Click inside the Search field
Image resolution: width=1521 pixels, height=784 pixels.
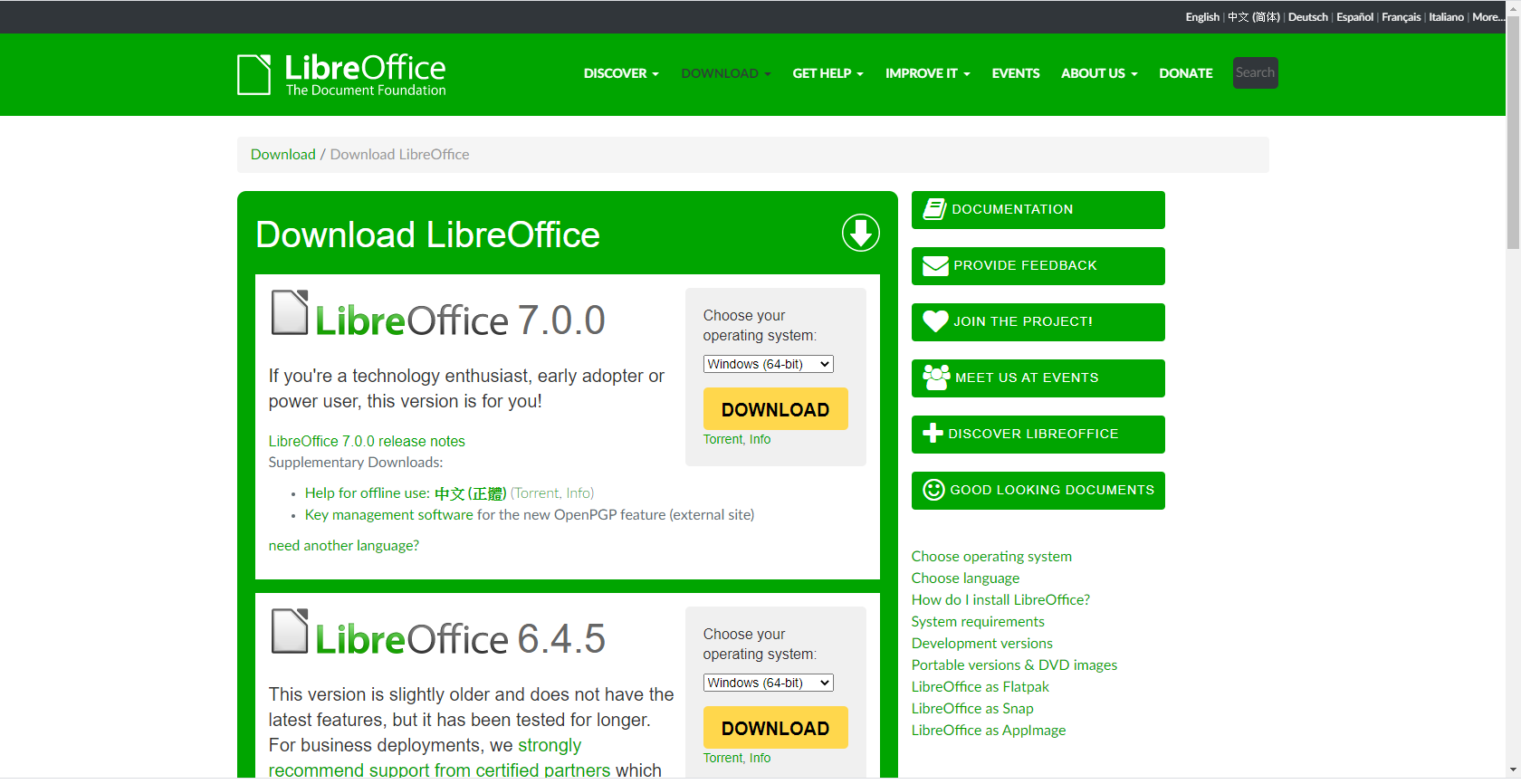pyautogui.click(x=1256, y=73)
